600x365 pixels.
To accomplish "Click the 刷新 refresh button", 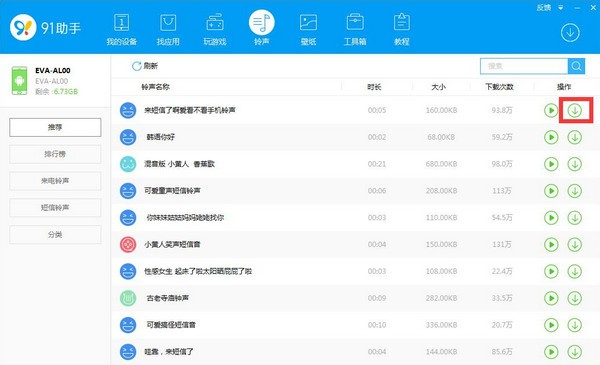I will (x=145, y=66).
